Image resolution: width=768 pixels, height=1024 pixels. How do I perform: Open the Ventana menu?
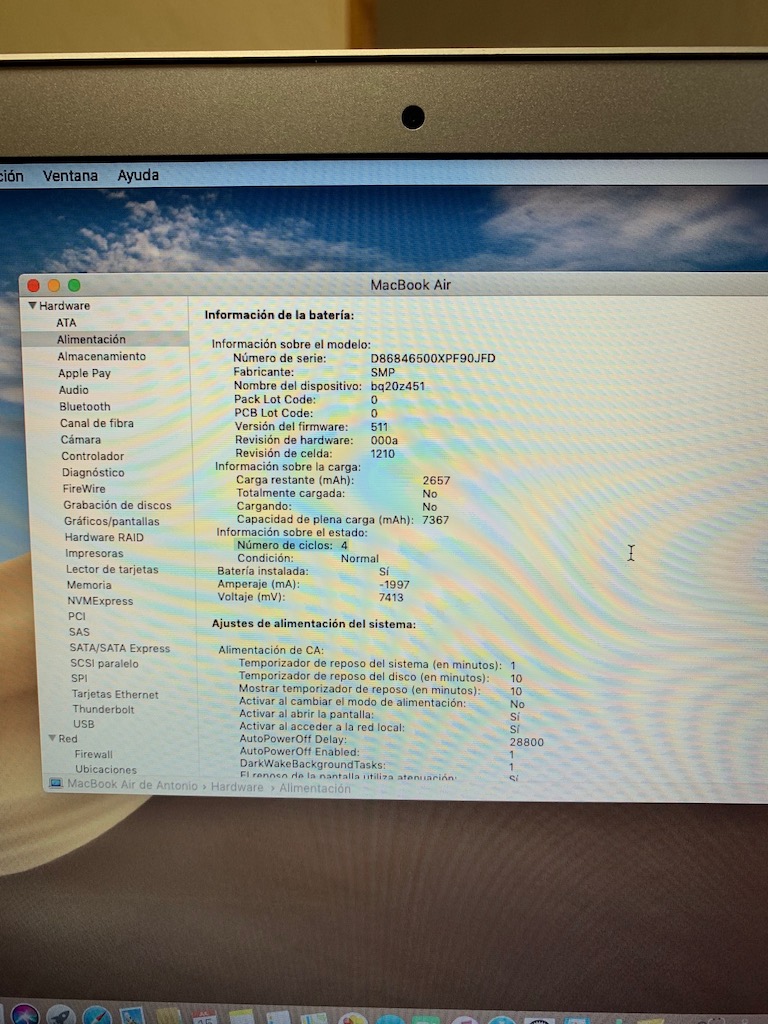coord(70,176)
